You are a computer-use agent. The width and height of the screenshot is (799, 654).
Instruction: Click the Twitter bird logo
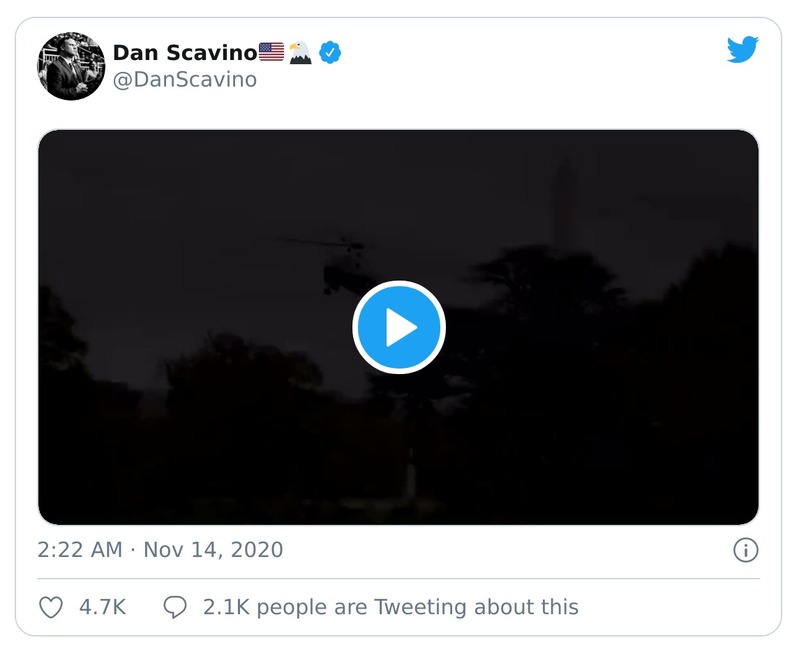pyautogui.click(x=743, y=50)
